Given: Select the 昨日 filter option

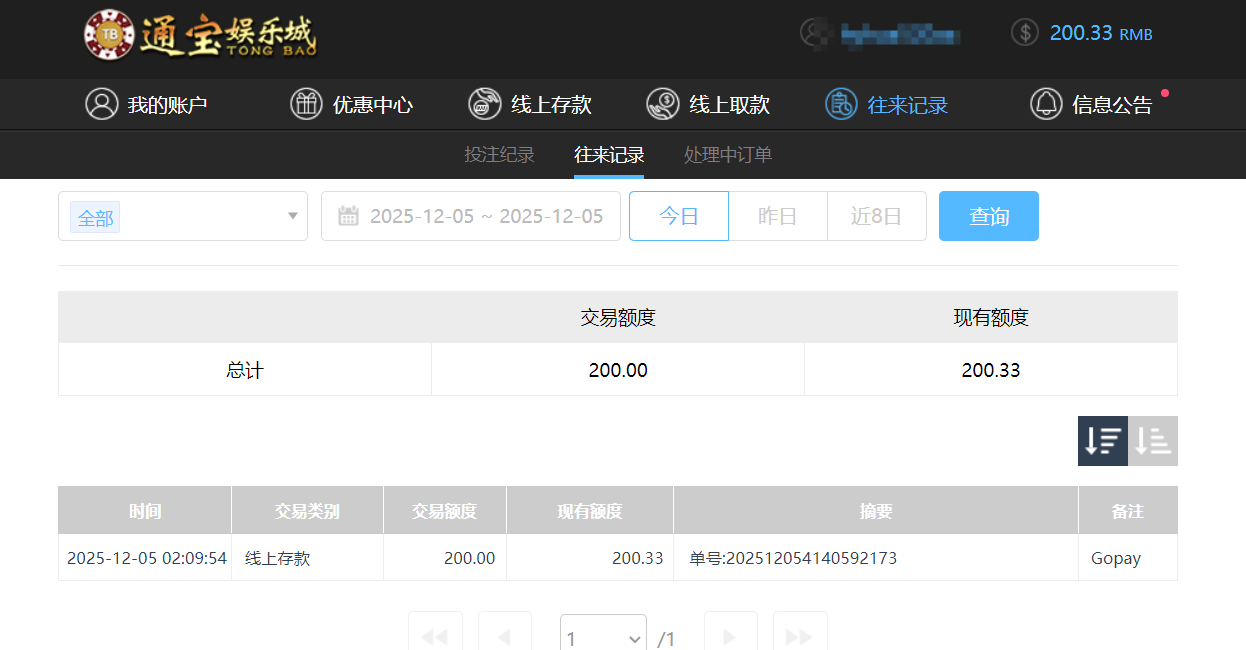Looking at the screenshot, I should [x=777, y=215].
